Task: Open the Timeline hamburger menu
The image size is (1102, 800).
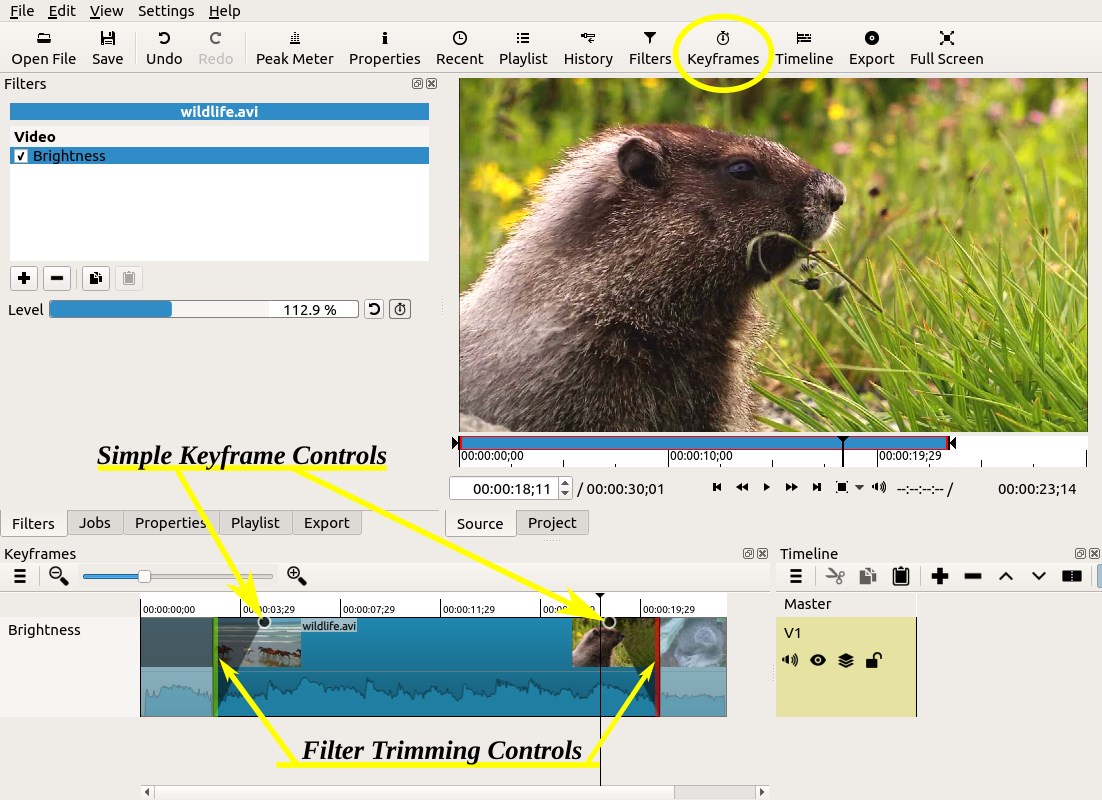Action: pyautogui.click(x=796, y=575)
